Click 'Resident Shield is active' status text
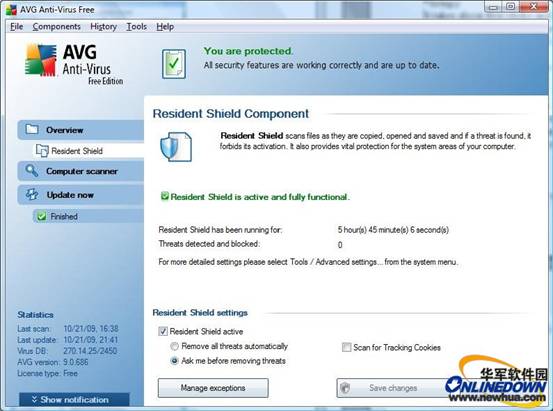 tap(260, 197)
